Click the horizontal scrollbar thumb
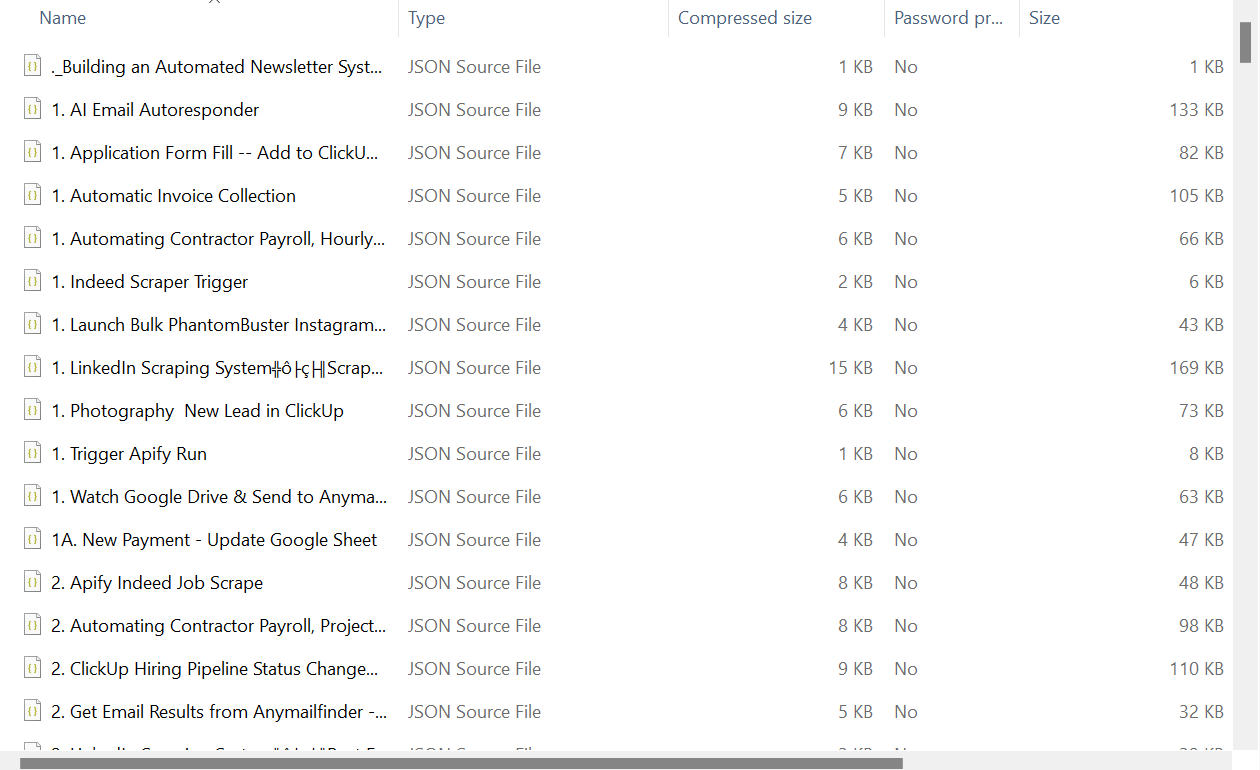This screenshot has height=770, width=1260. [461, 763]
